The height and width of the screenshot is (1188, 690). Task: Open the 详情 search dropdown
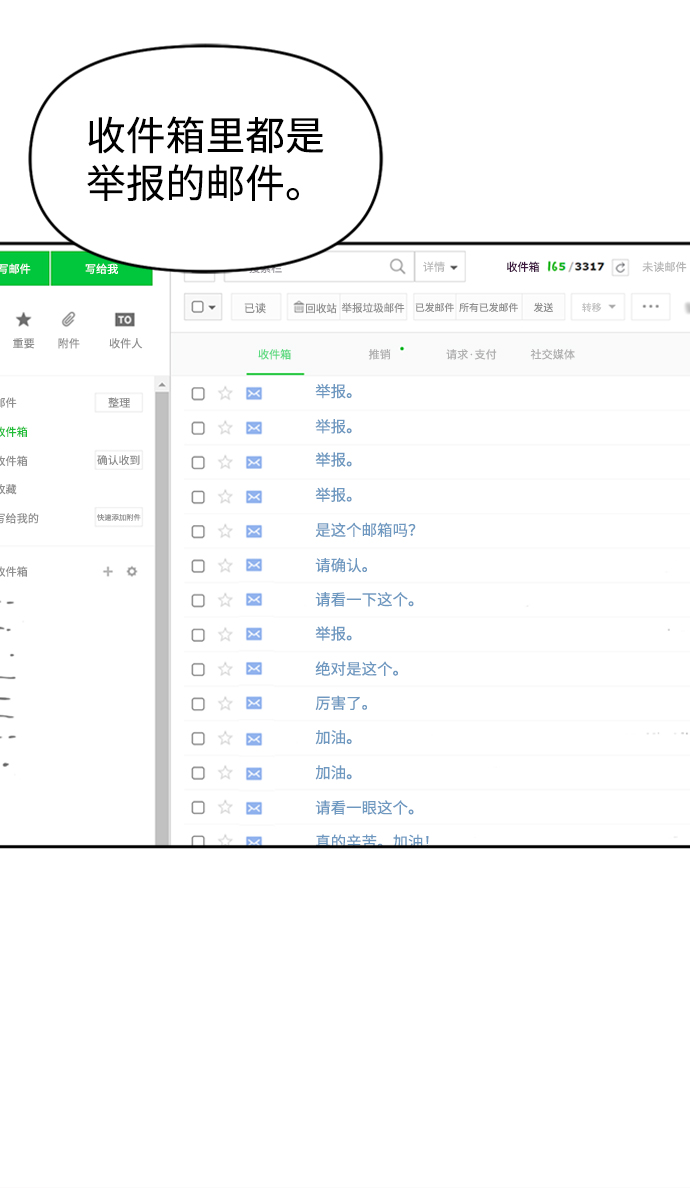pos(440,267)
